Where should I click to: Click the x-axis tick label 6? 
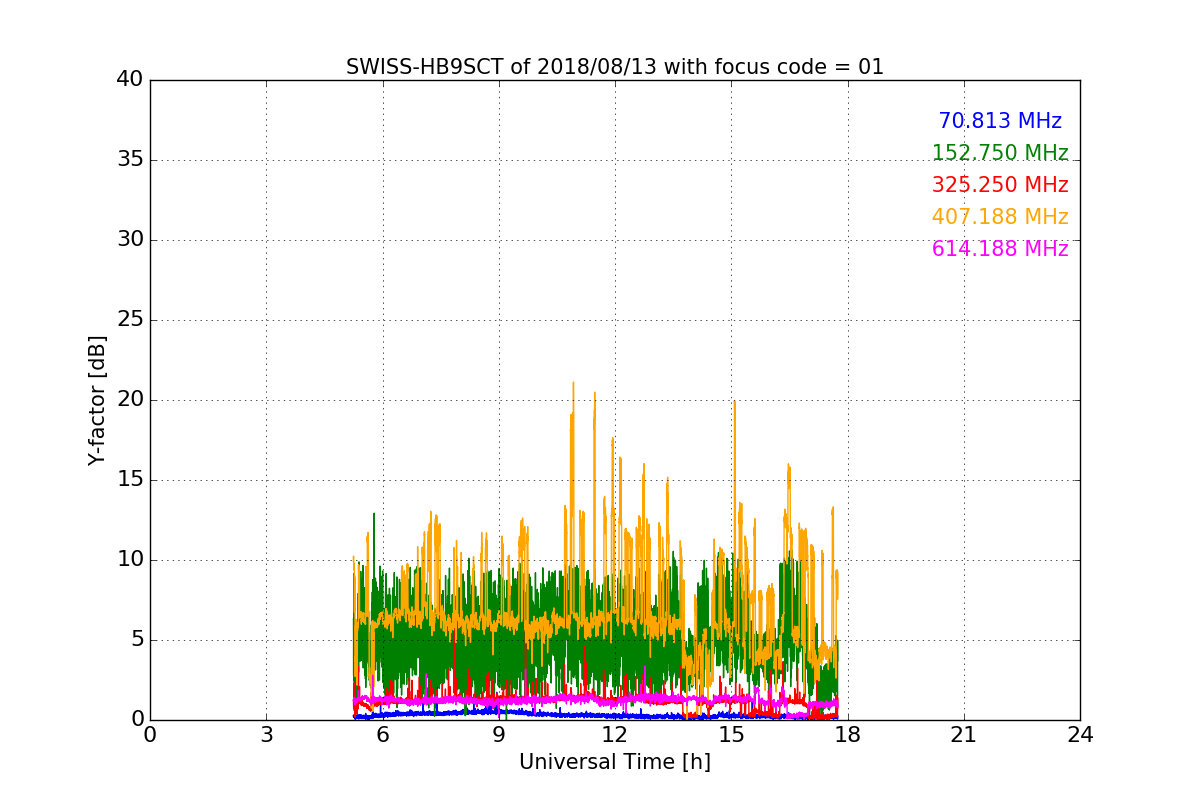pos(382,735)
